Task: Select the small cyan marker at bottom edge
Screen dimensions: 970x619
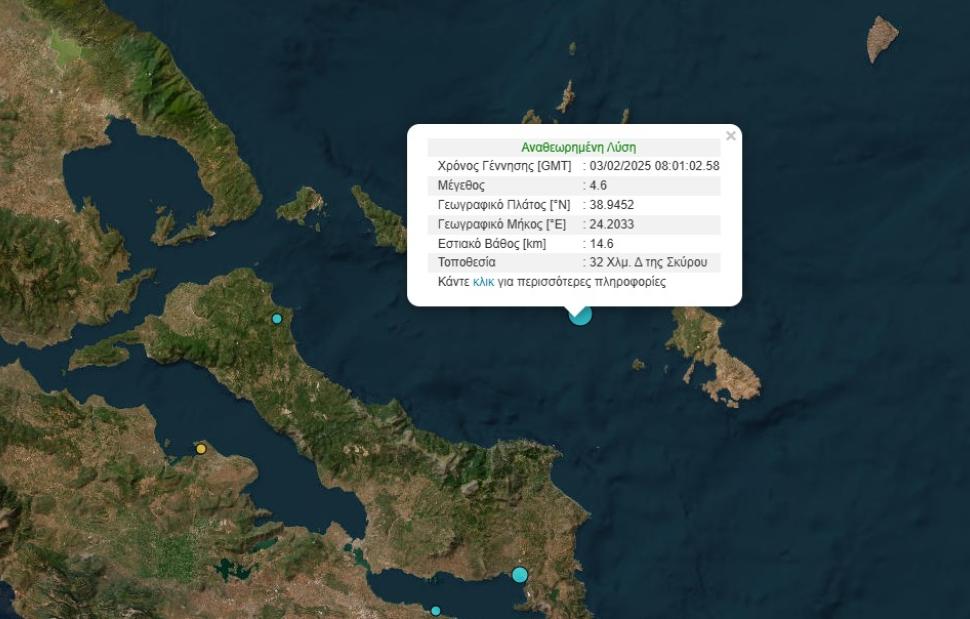Action: pyautogui.click(x=436, y=611)
